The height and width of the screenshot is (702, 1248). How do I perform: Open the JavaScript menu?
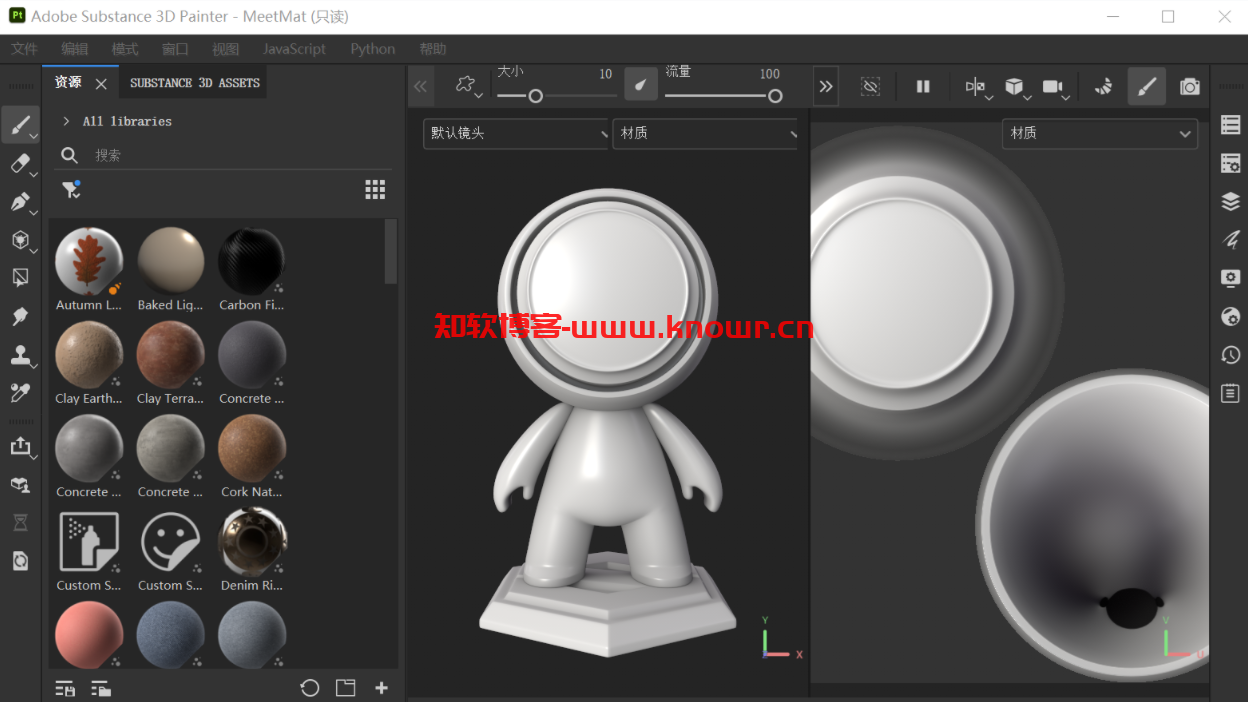coord(294,49)
